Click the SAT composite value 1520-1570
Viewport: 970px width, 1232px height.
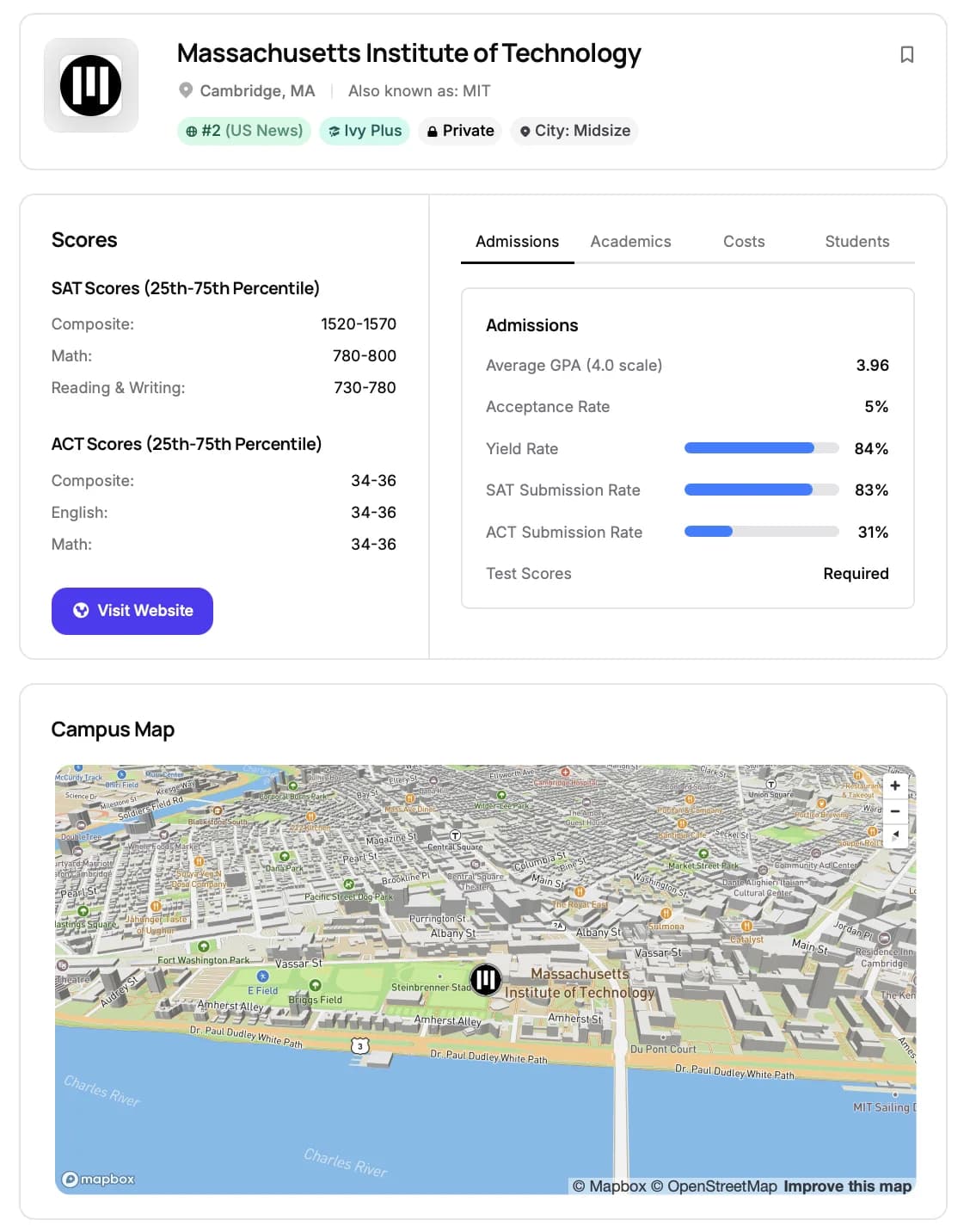click(x=359, y=324)
